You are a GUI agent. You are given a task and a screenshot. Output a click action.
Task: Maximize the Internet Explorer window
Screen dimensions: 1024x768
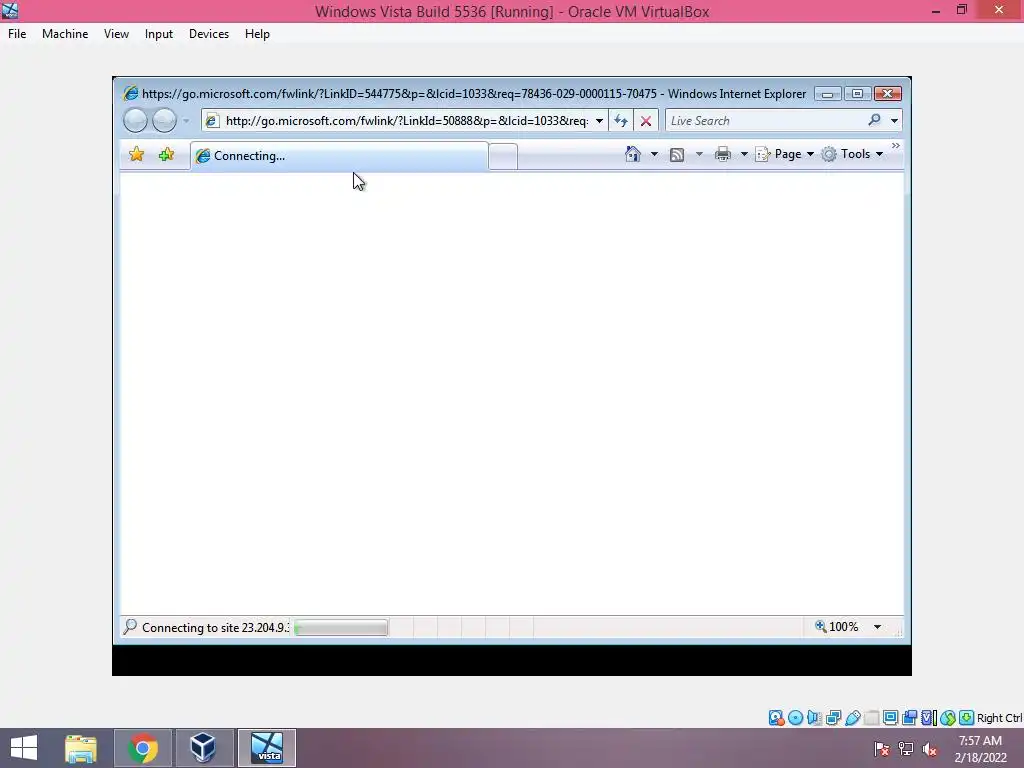click(x=857, y=94)
